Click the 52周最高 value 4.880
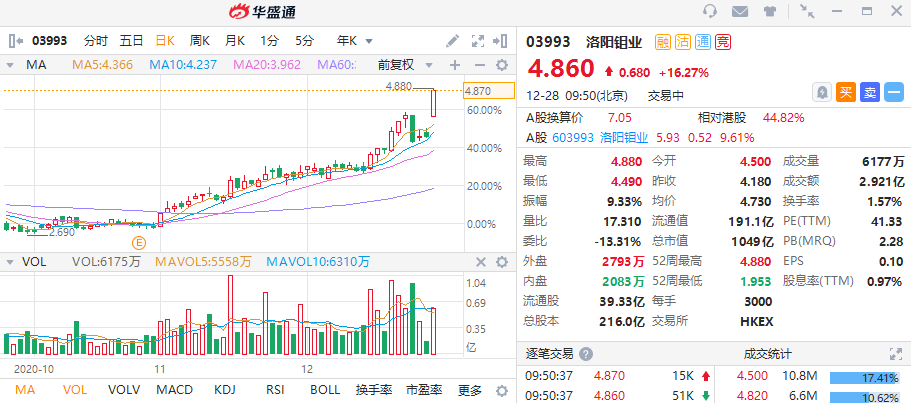 (x=755, y=261)
